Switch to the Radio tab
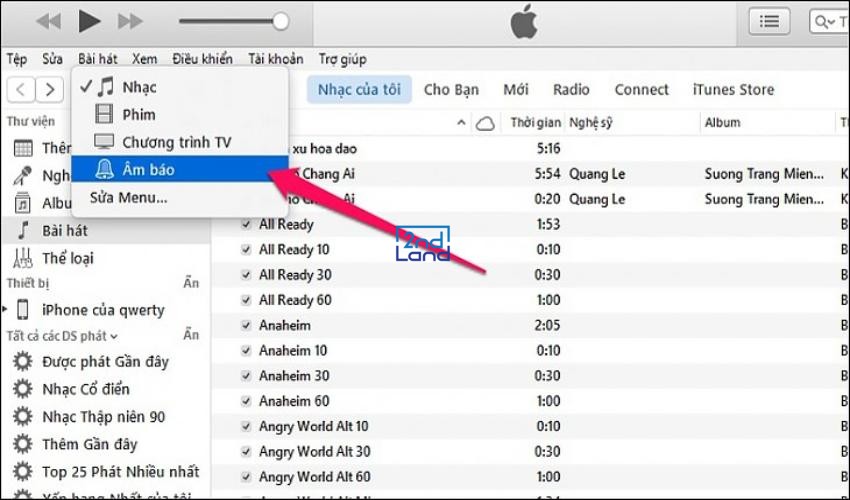Screen dimensions: 850x500 (571, 89)
